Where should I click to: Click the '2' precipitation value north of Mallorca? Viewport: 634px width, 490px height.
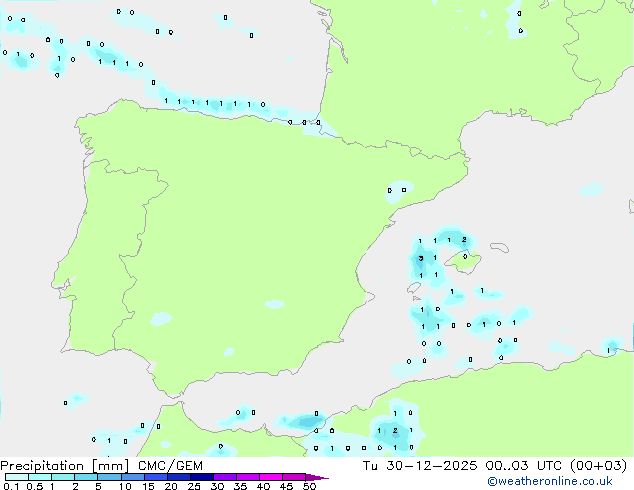pos(464,240)
